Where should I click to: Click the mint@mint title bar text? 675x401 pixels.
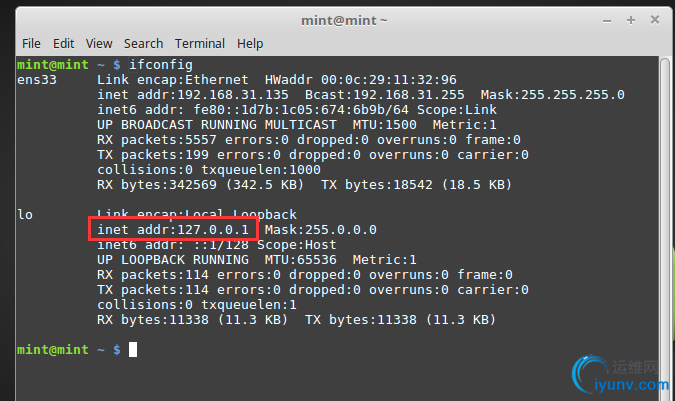click(344, 21)
